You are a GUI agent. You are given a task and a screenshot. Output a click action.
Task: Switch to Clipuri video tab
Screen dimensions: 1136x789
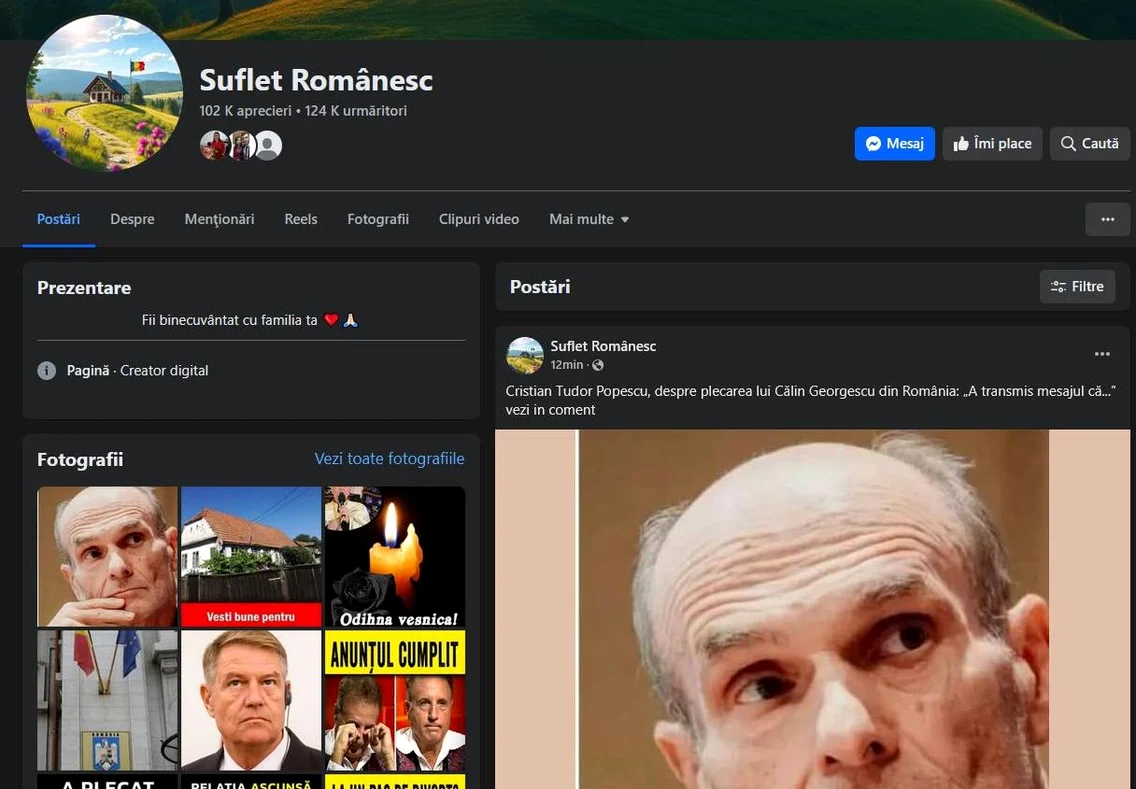click(x=479, y=219)
